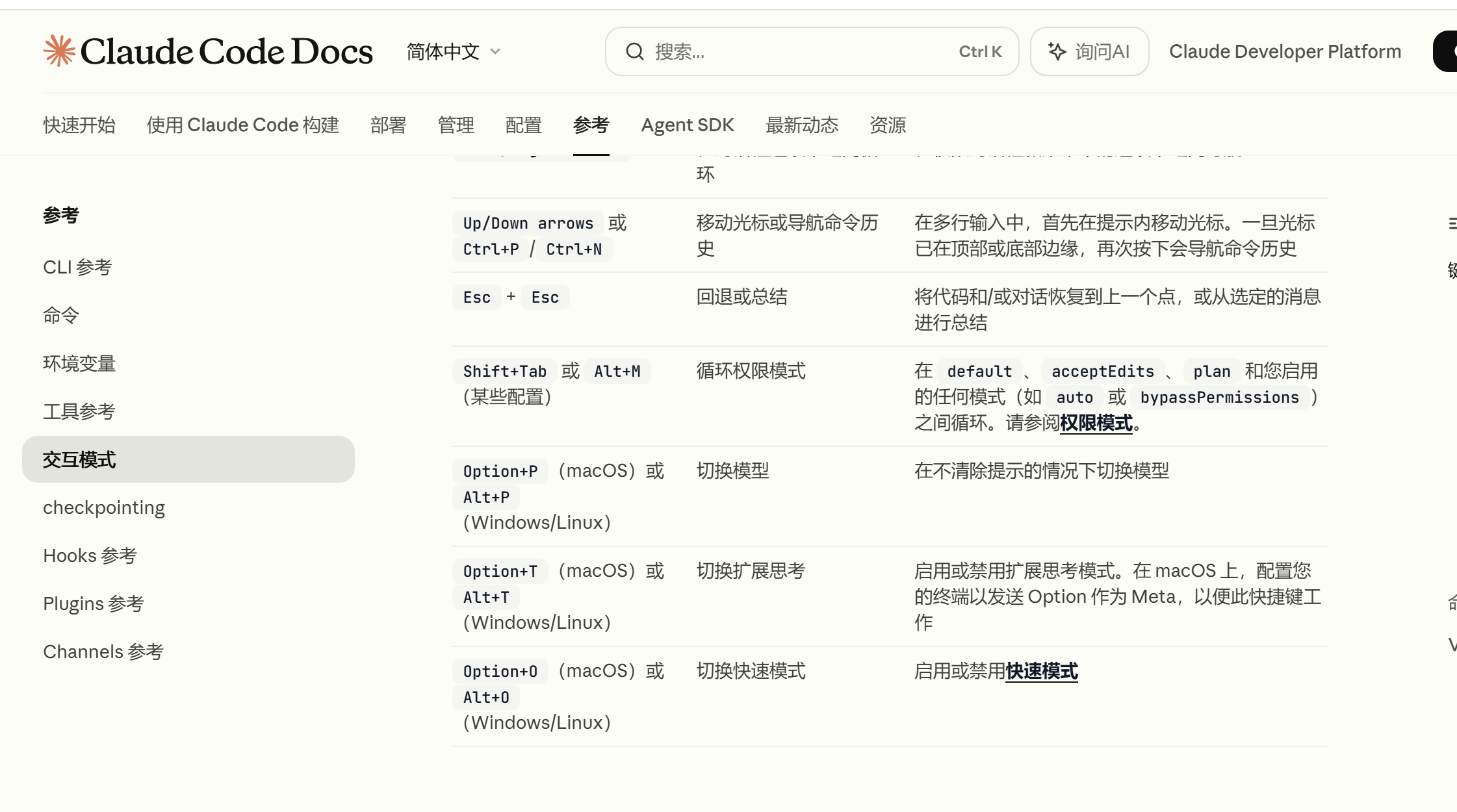Open the Claude Developer Platform link

(1284, 51)
